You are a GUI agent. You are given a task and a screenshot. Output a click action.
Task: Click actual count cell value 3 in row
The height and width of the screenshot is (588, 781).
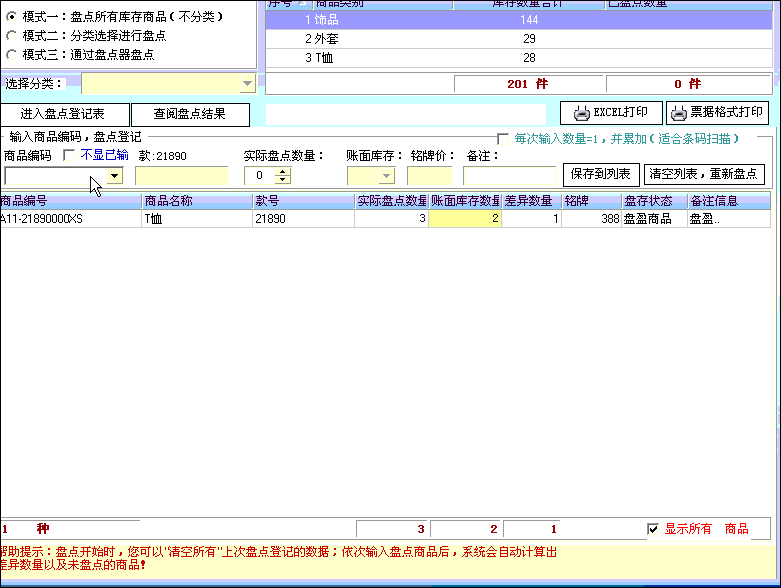coord(391,219)
